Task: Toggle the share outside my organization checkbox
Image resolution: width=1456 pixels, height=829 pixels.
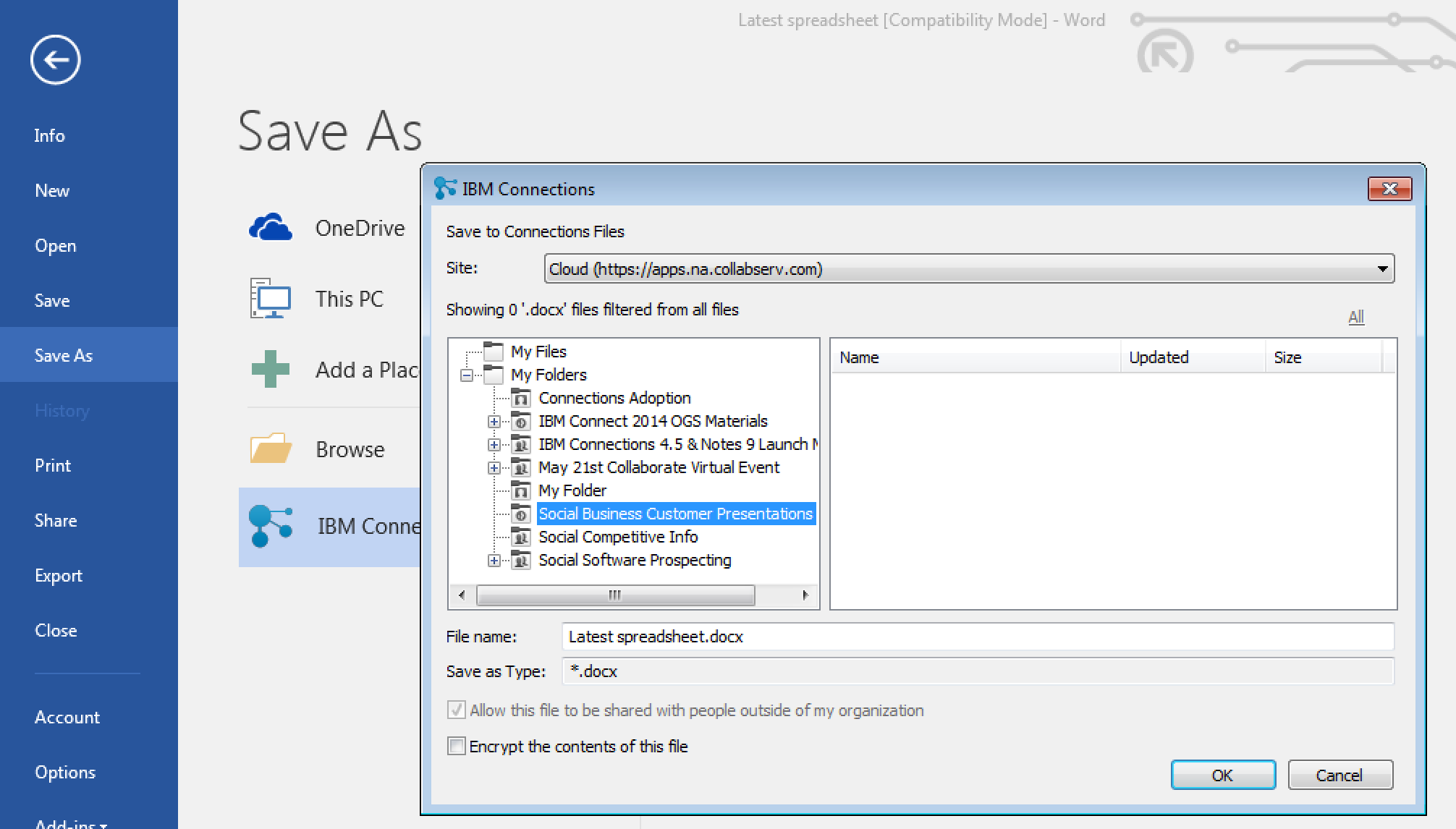Action: (456, 710)
